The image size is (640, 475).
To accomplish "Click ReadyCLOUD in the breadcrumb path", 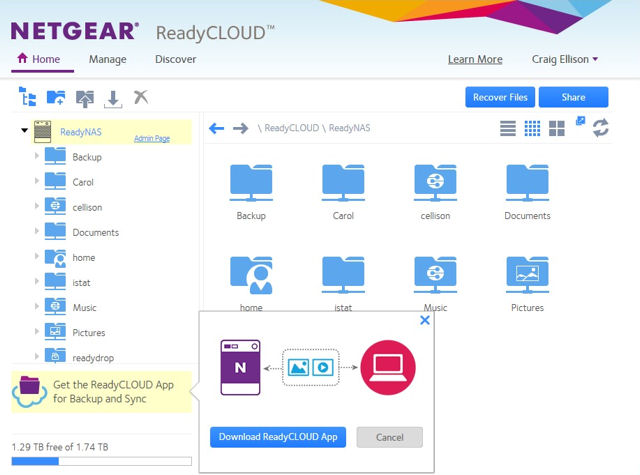I will click(x=291, y=128).
